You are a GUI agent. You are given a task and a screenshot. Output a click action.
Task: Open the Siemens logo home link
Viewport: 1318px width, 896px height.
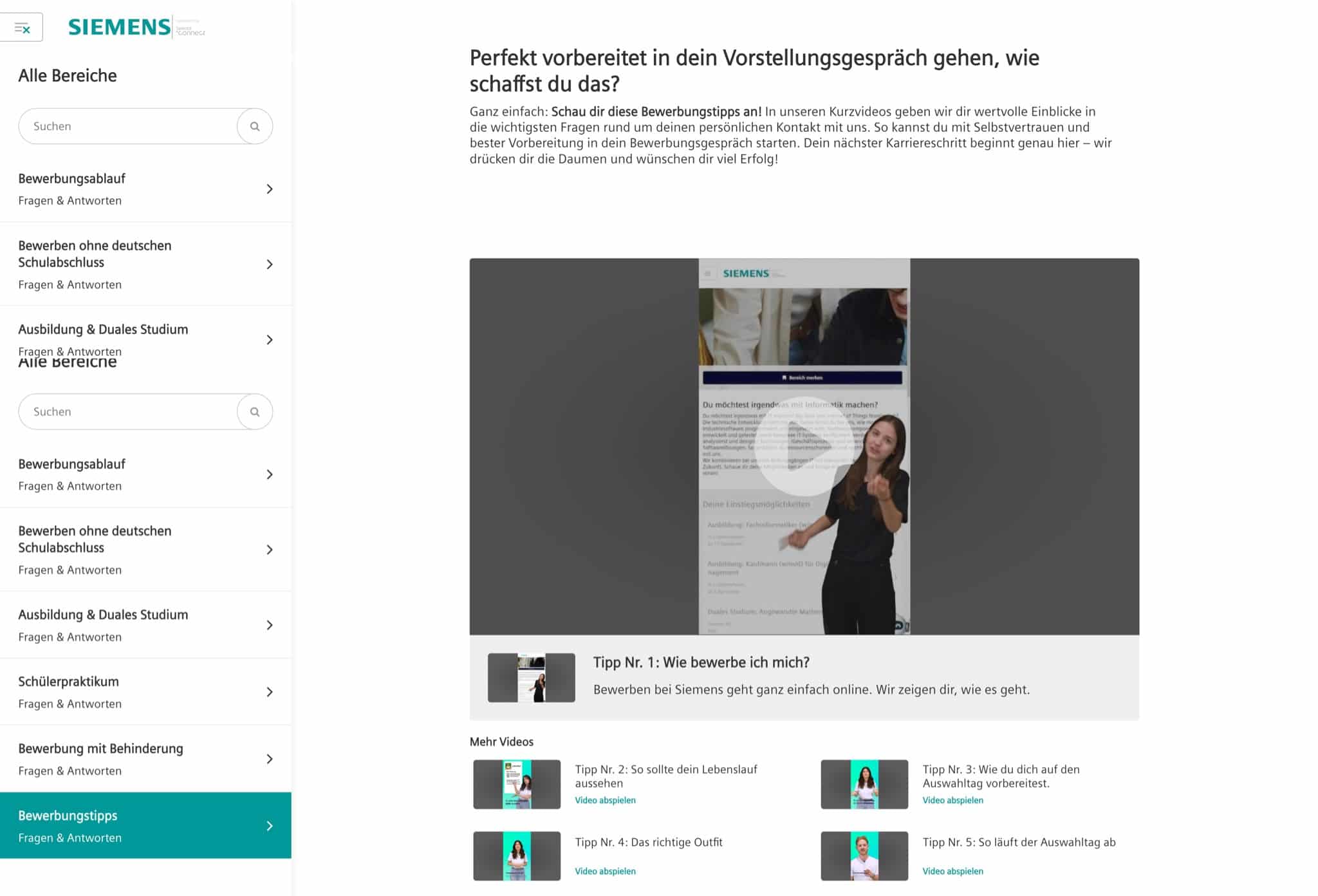[136, 27]
